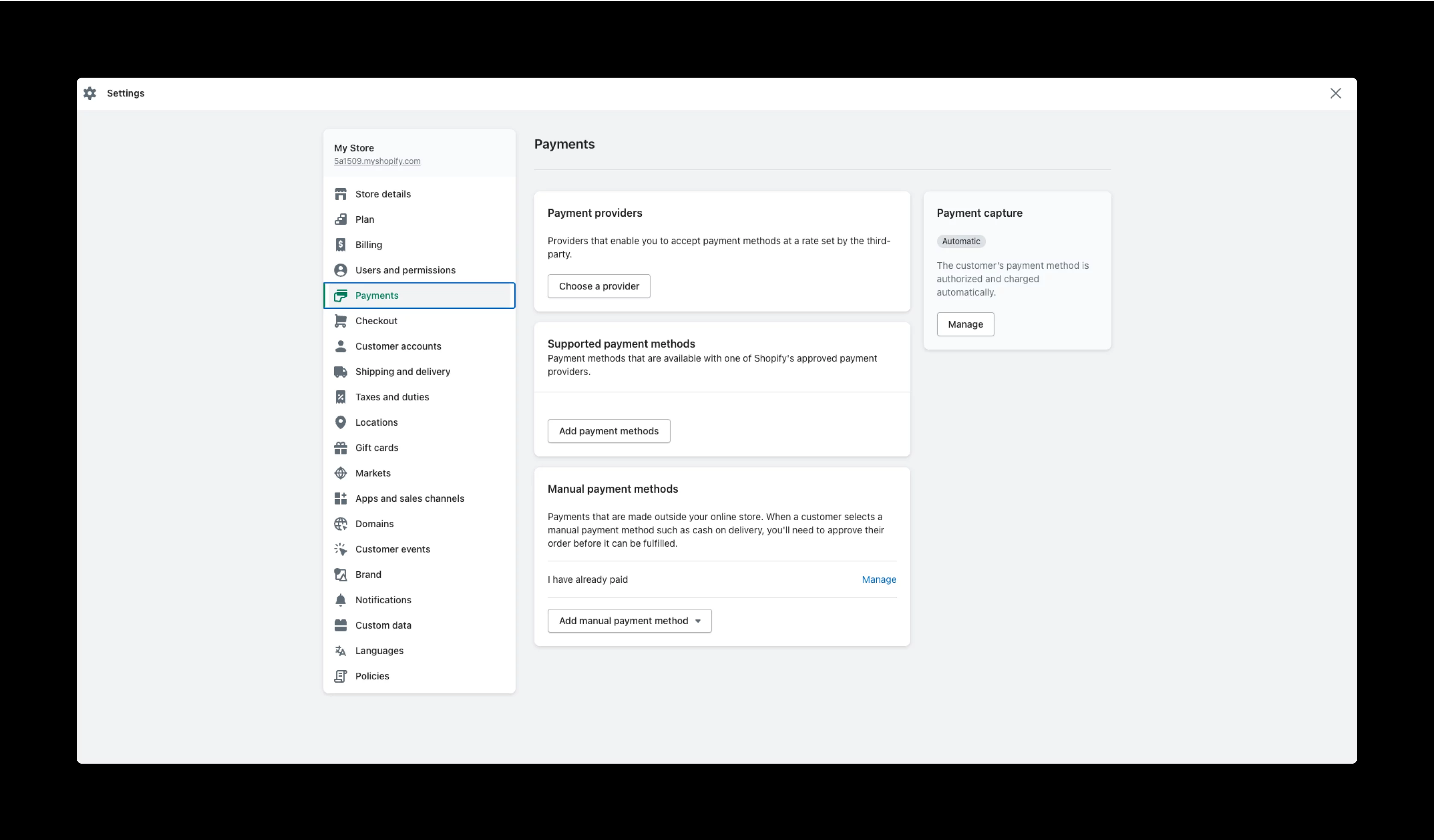
Task: Open the Taxes and duties section
Action: tap(391, 397)
